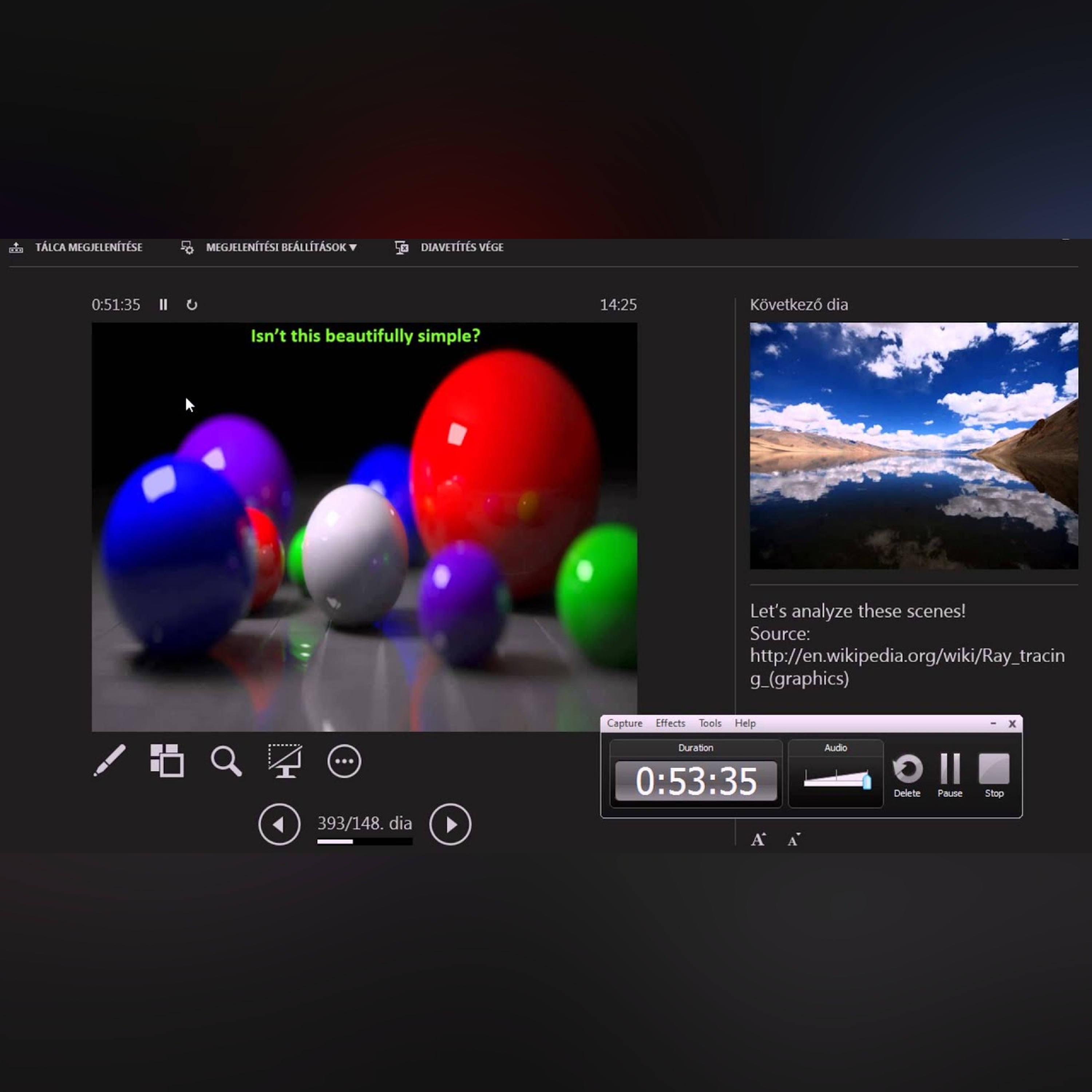The image size is (1092, 1092).
Task: Click the 'Isn't this beautifully simple?' title
Action: 365,336
